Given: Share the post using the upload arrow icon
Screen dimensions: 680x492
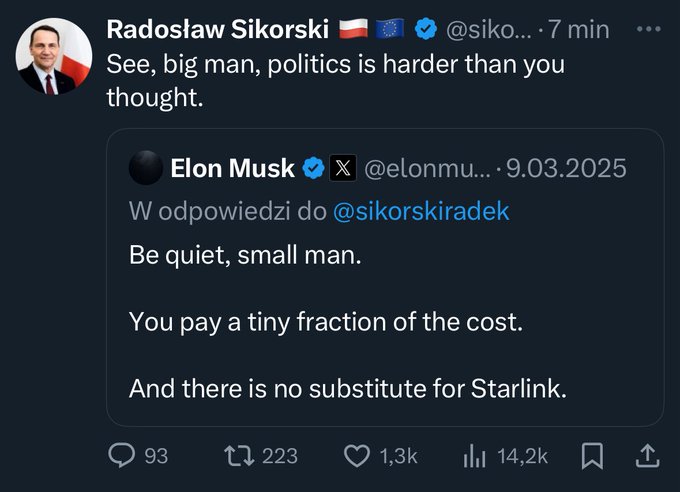Looking at the screenshot, I should [647, 456].
